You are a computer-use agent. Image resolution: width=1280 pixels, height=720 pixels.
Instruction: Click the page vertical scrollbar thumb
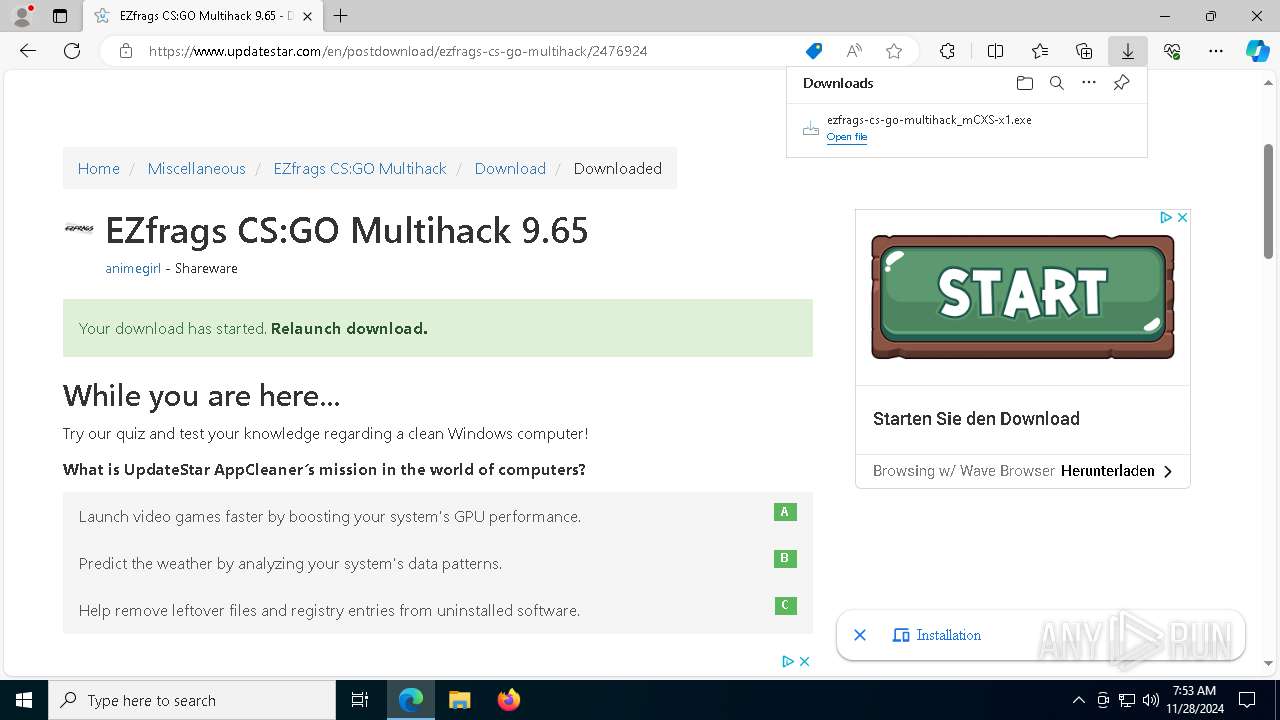pyautogui.click(x=1268, y=201)
